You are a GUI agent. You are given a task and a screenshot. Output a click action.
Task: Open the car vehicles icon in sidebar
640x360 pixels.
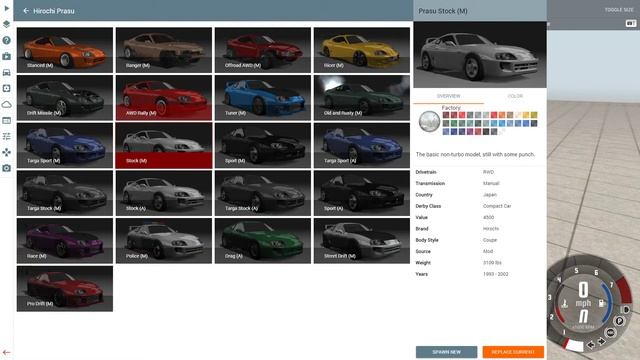[x=7, y=72]
